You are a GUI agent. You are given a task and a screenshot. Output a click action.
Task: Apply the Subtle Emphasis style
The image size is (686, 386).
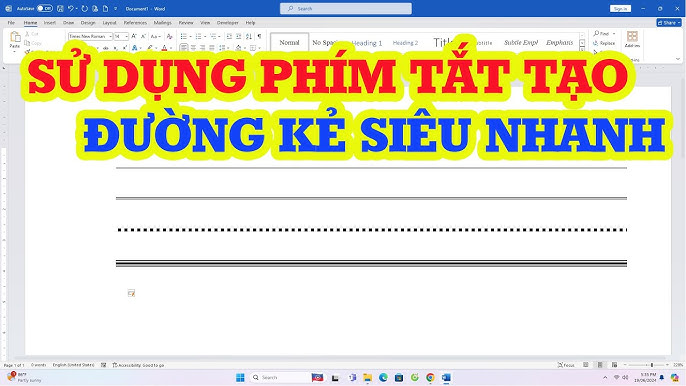521,42
